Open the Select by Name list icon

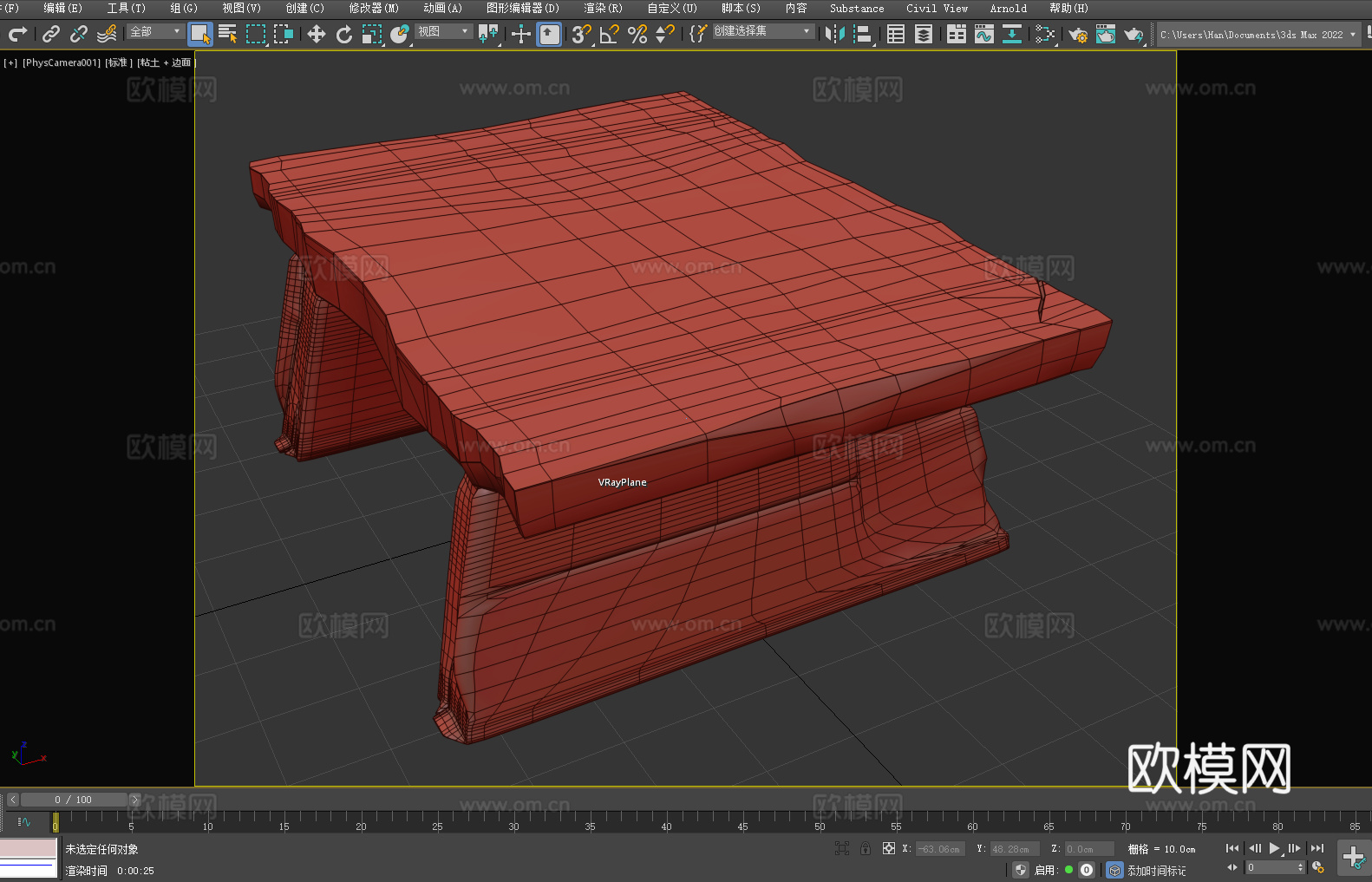point(228,34)
